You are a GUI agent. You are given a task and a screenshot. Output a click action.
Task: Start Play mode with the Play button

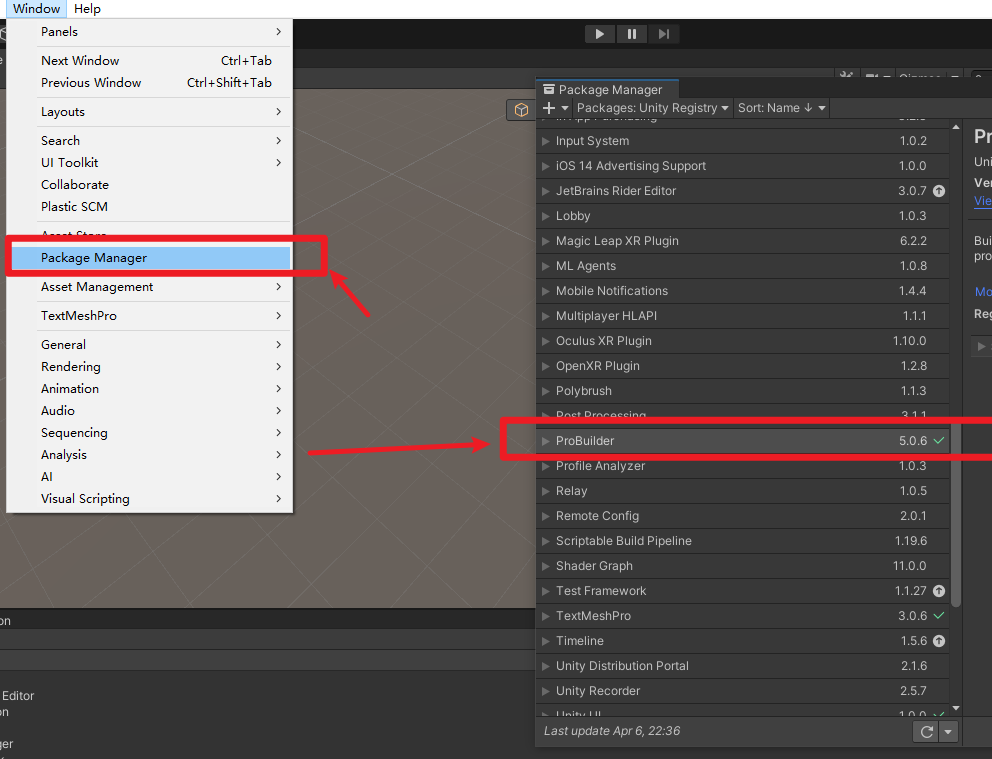pyautogui.click(x=600, y=34)
